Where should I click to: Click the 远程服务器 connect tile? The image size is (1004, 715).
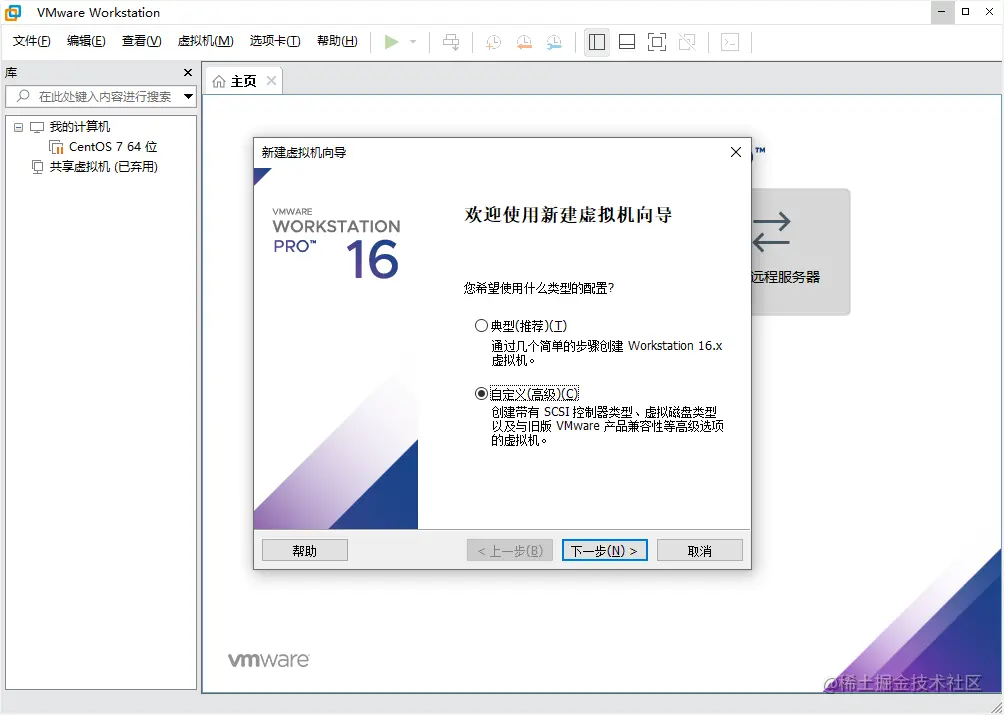point(800,252)
